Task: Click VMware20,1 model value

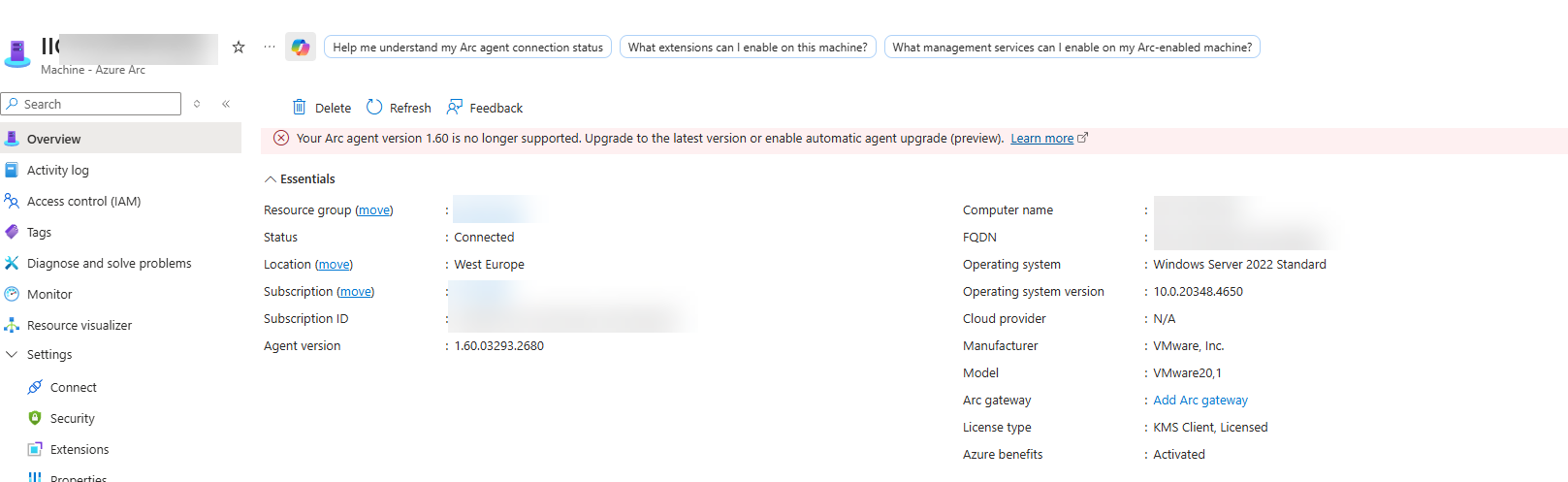Action: click(1188, 372)
